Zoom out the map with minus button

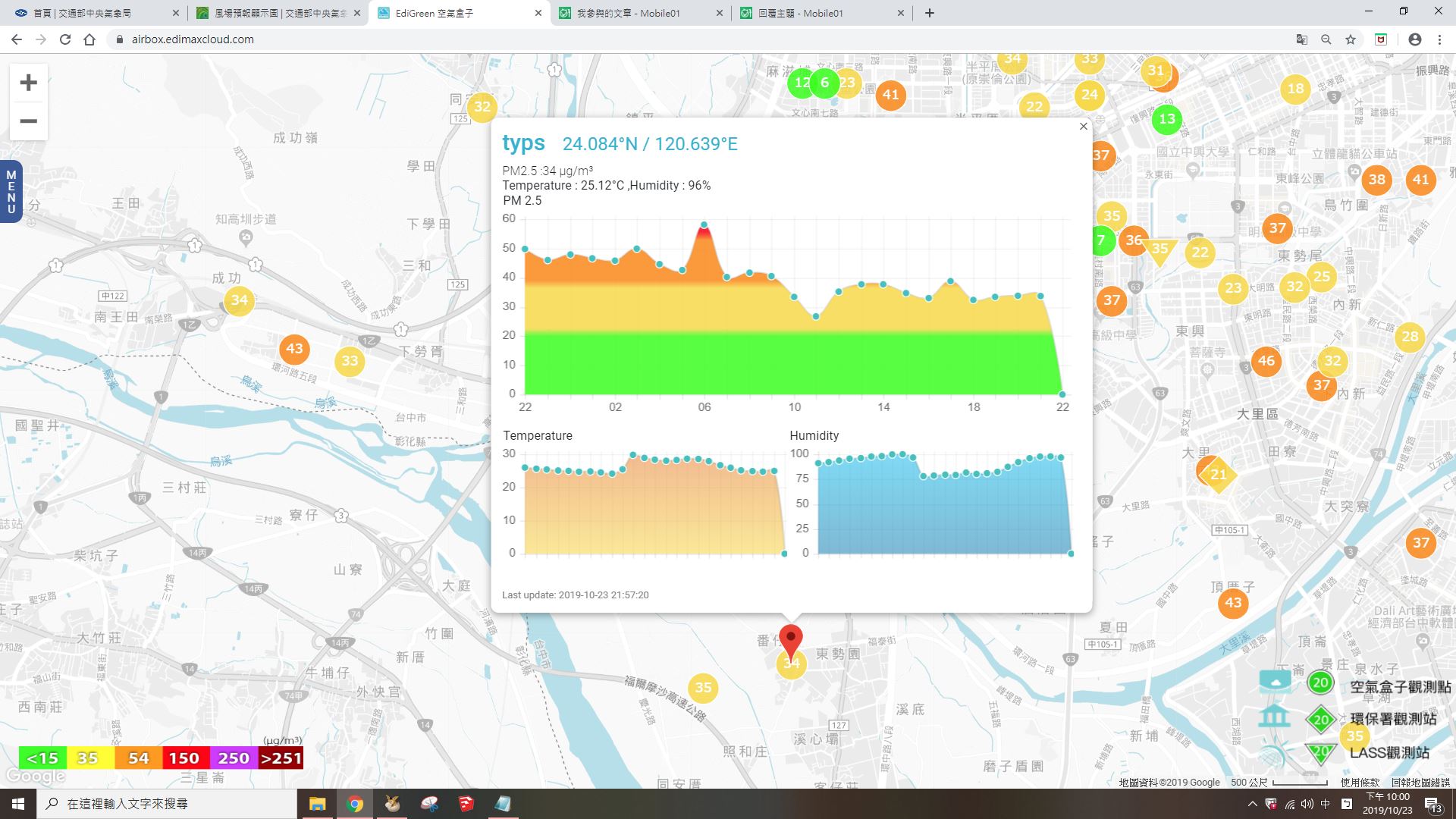click(x=28, y=121)
